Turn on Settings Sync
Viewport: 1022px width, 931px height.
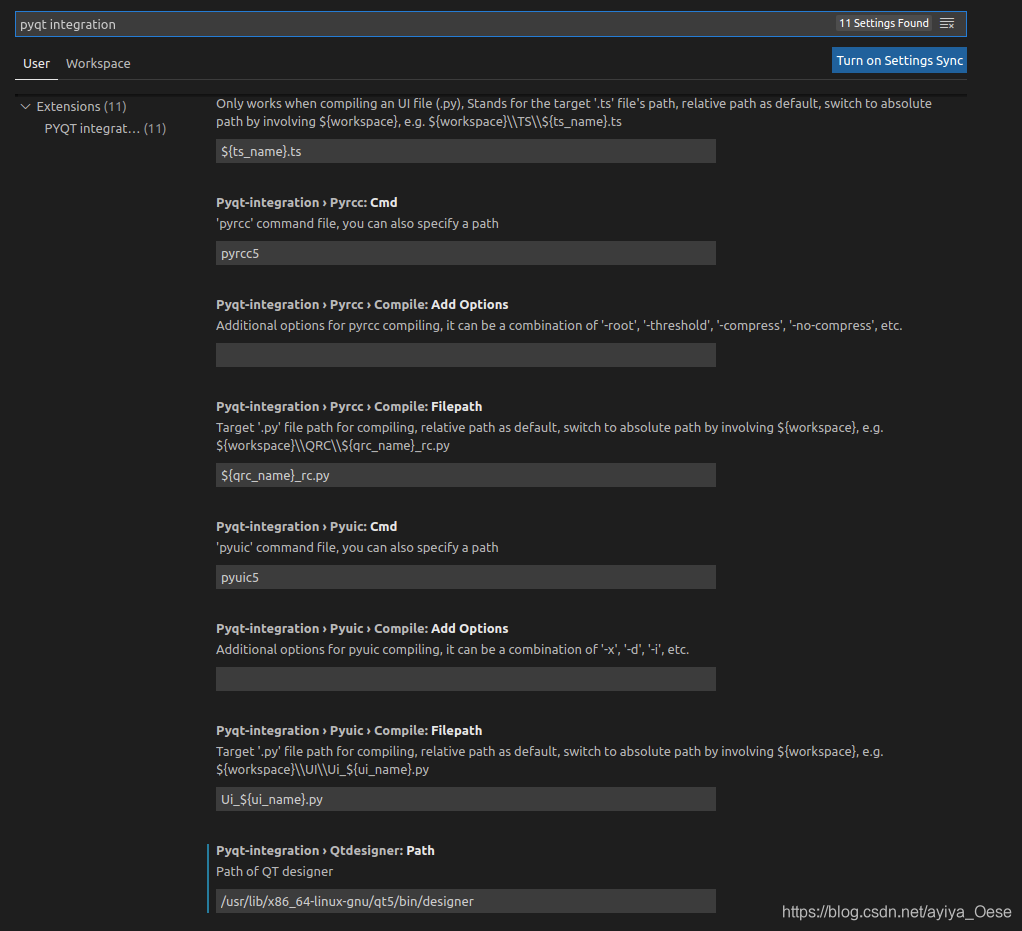click(x=899, y=60)
